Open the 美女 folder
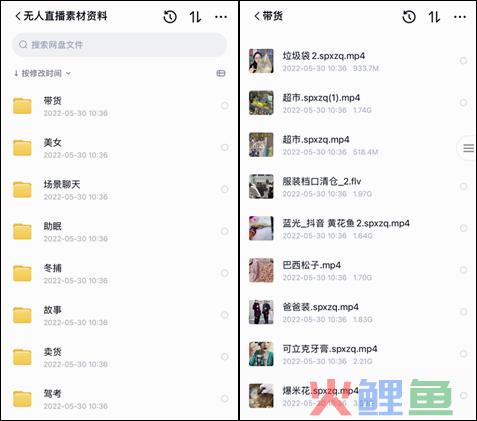 [x=119, y=148]
